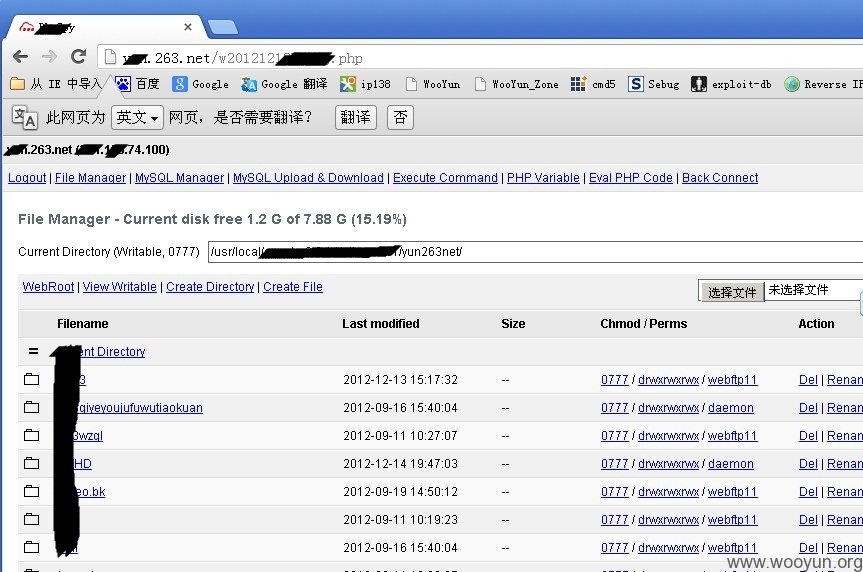The image size is (863, 572).
Task: Click the Create File link
Action: [x=293, y=287]
